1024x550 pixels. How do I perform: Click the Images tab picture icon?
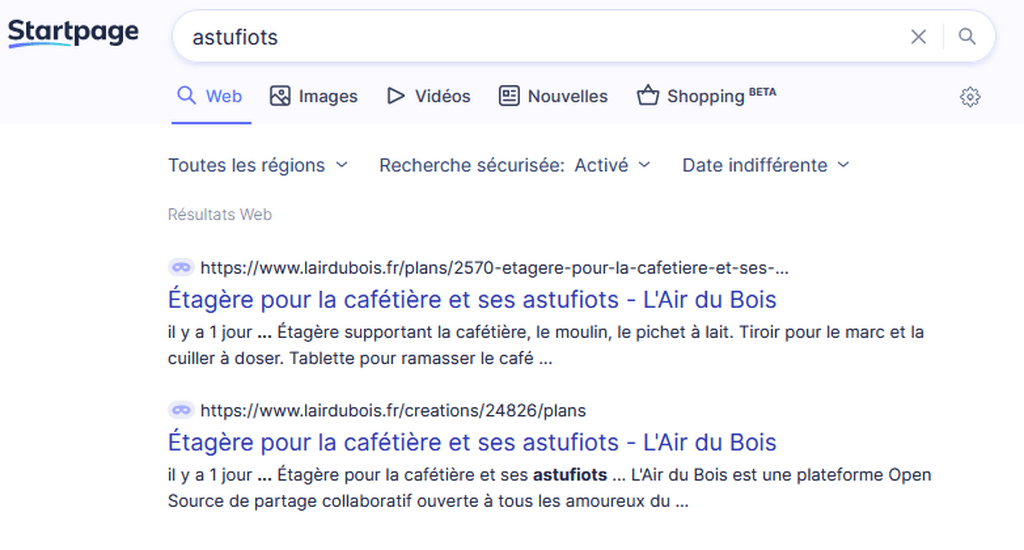280,96
